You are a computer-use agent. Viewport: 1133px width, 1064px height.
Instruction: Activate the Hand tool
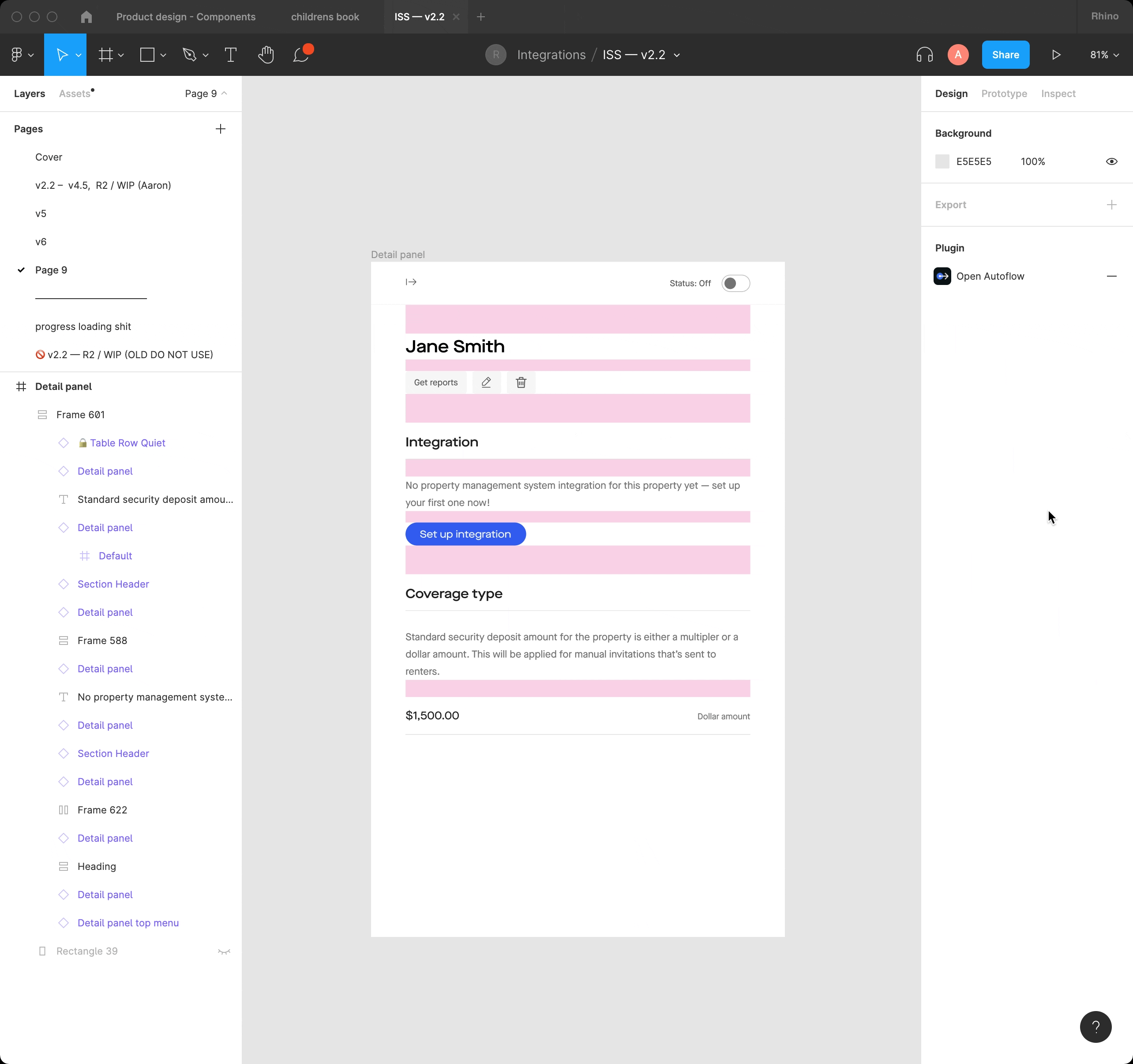click(266, 54)
